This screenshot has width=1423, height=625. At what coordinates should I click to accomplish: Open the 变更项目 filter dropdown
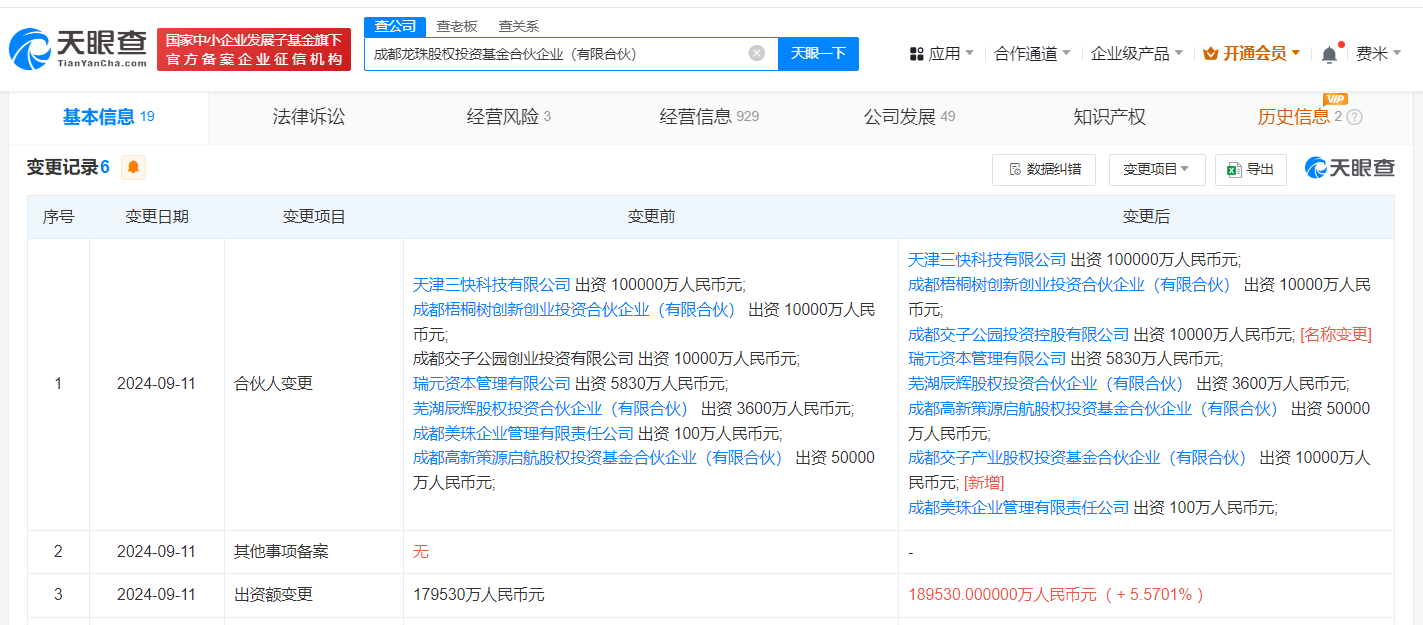[1156, 169]
